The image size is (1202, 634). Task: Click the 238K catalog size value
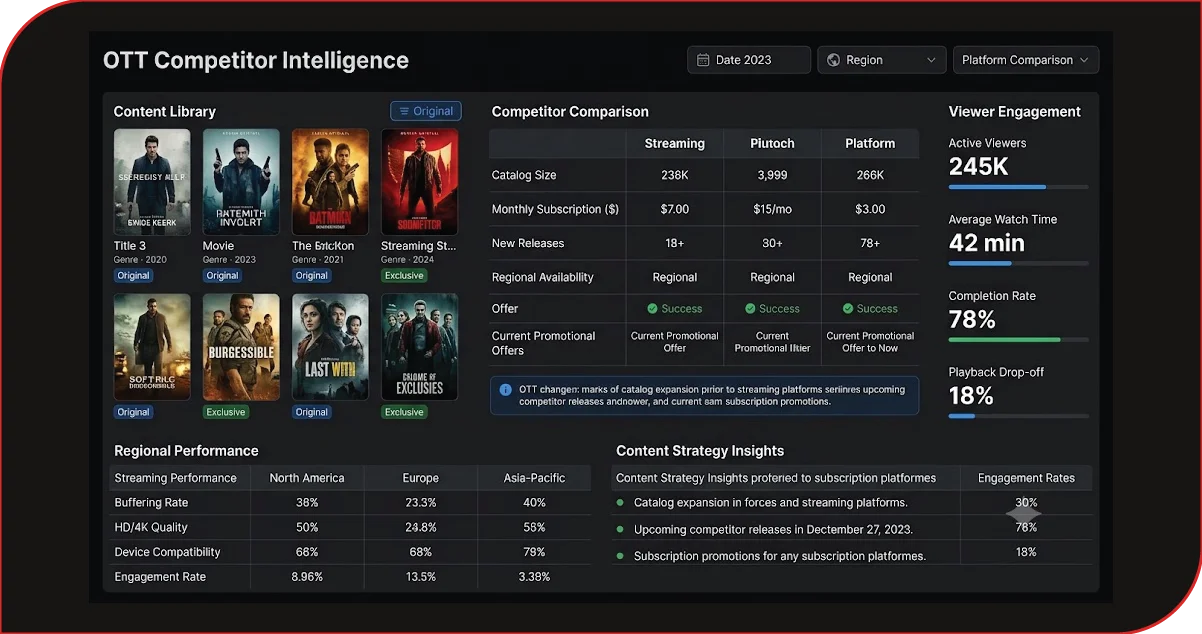click(675, 175)
